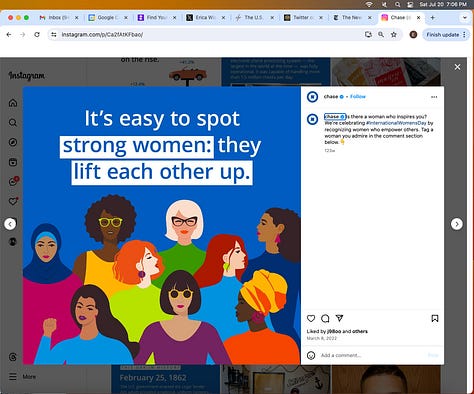
Task: Click zoom magnifier icon in address bar
Action: click(381, 35)
